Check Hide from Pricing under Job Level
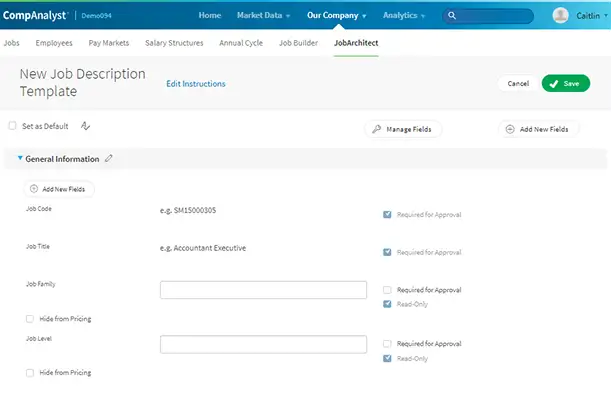 click(x=30, y=372)
